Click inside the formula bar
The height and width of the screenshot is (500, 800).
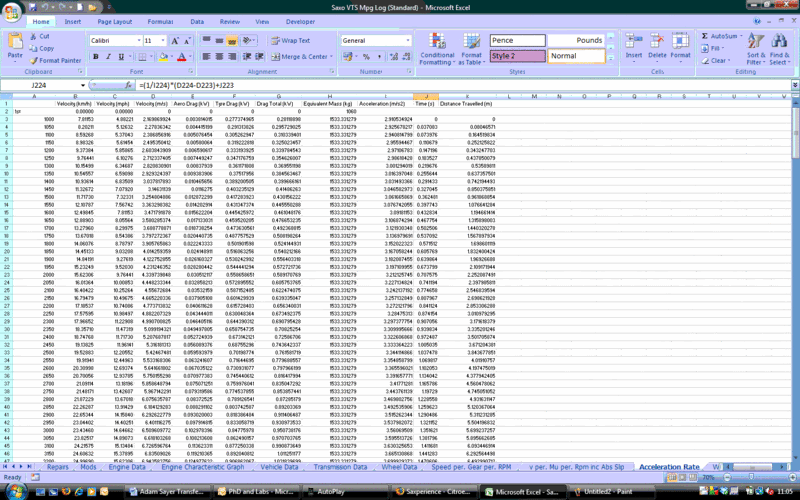463,85
